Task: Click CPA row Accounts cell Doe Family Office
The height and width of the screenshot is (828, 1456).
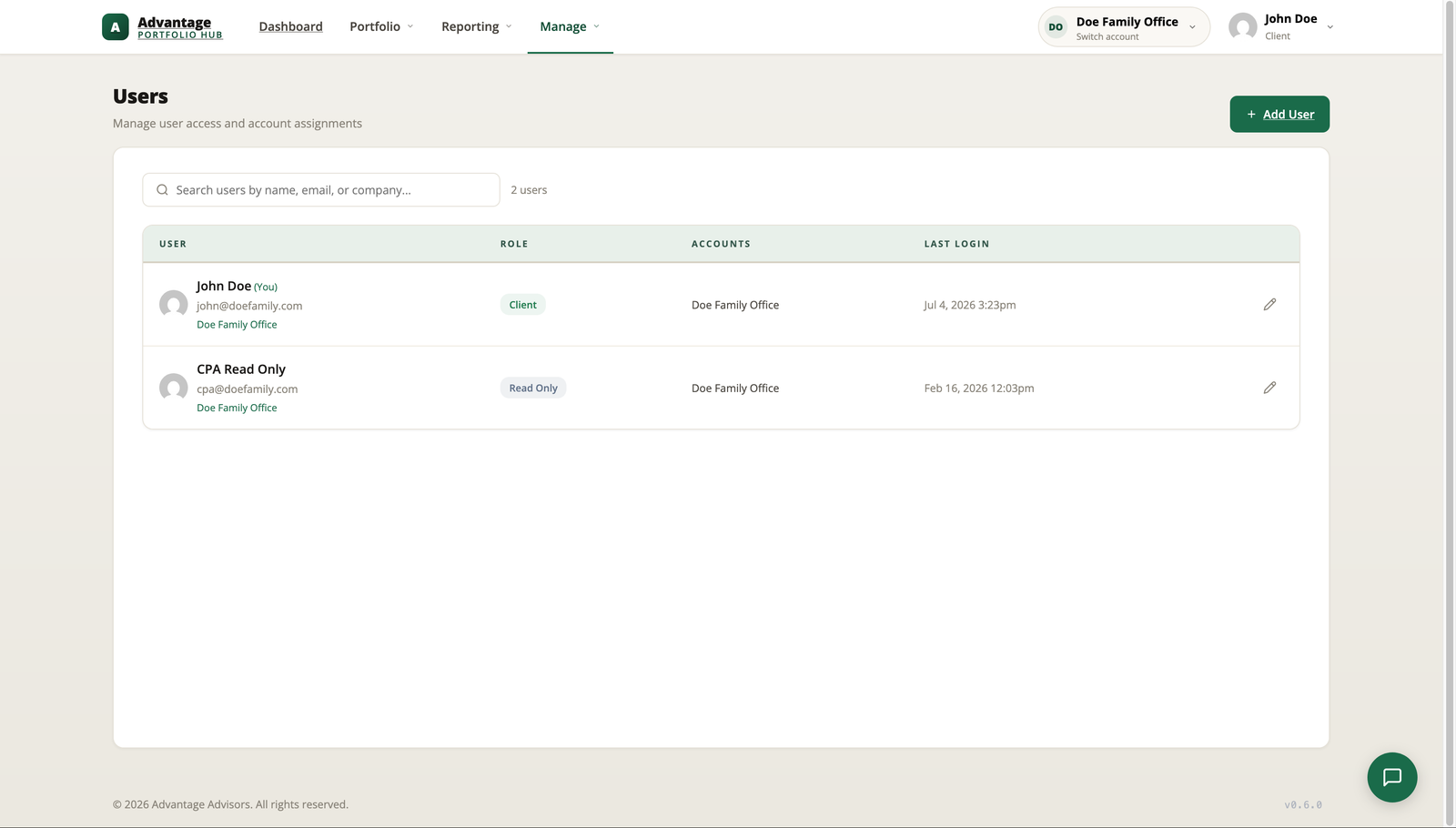Action: 735,388
